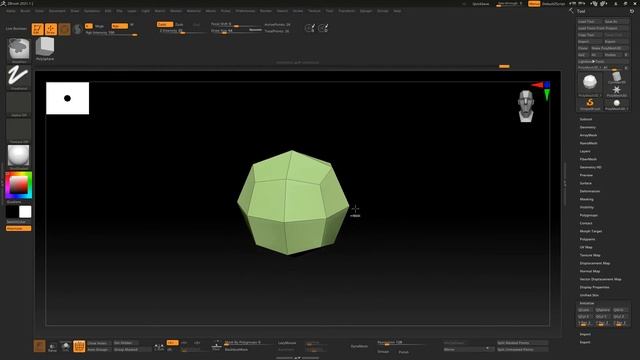
Task: Expand the Layers subpalette
Action: [585, 151]
